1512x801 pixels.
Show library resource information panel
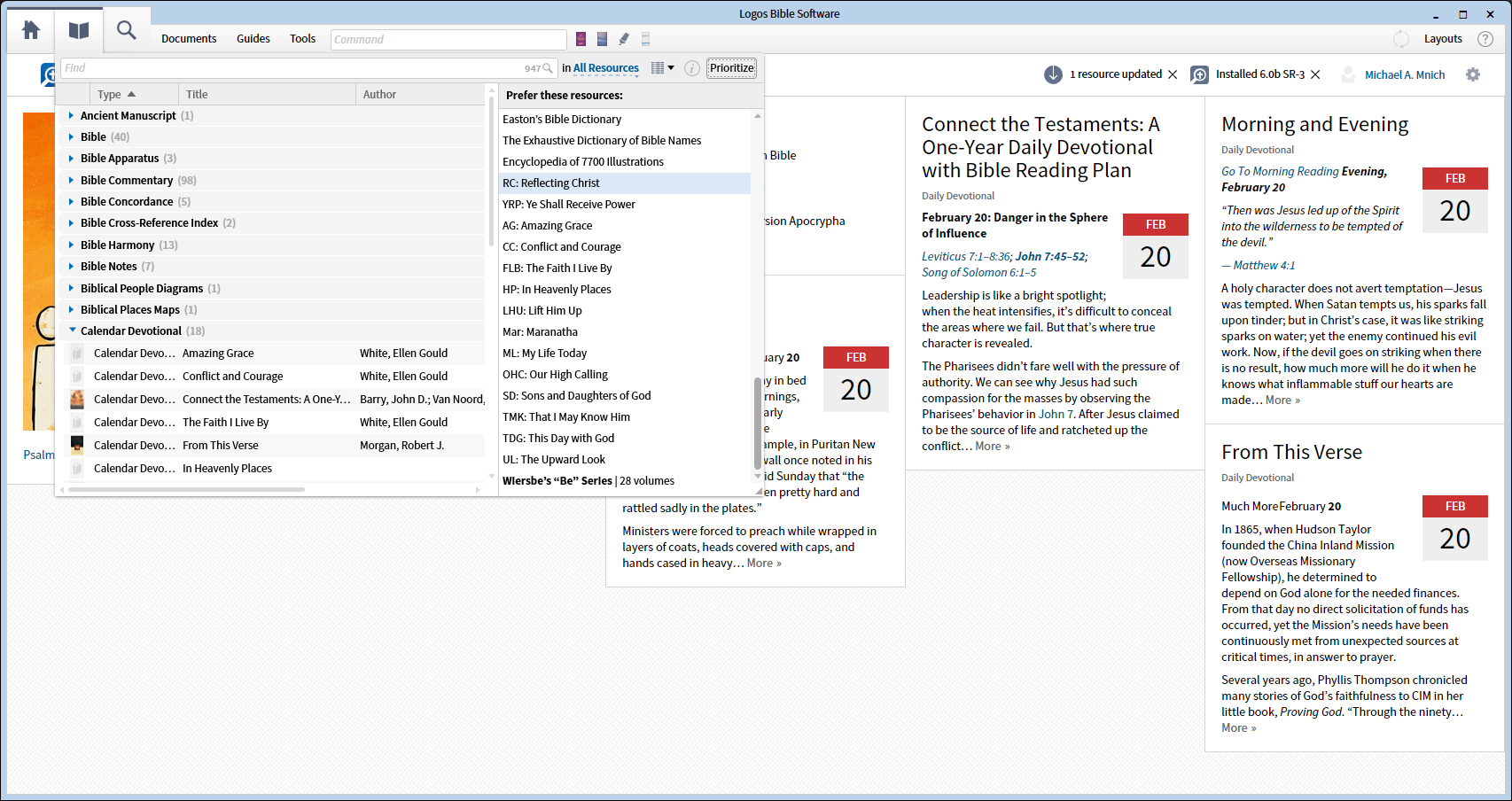point(692,68)
